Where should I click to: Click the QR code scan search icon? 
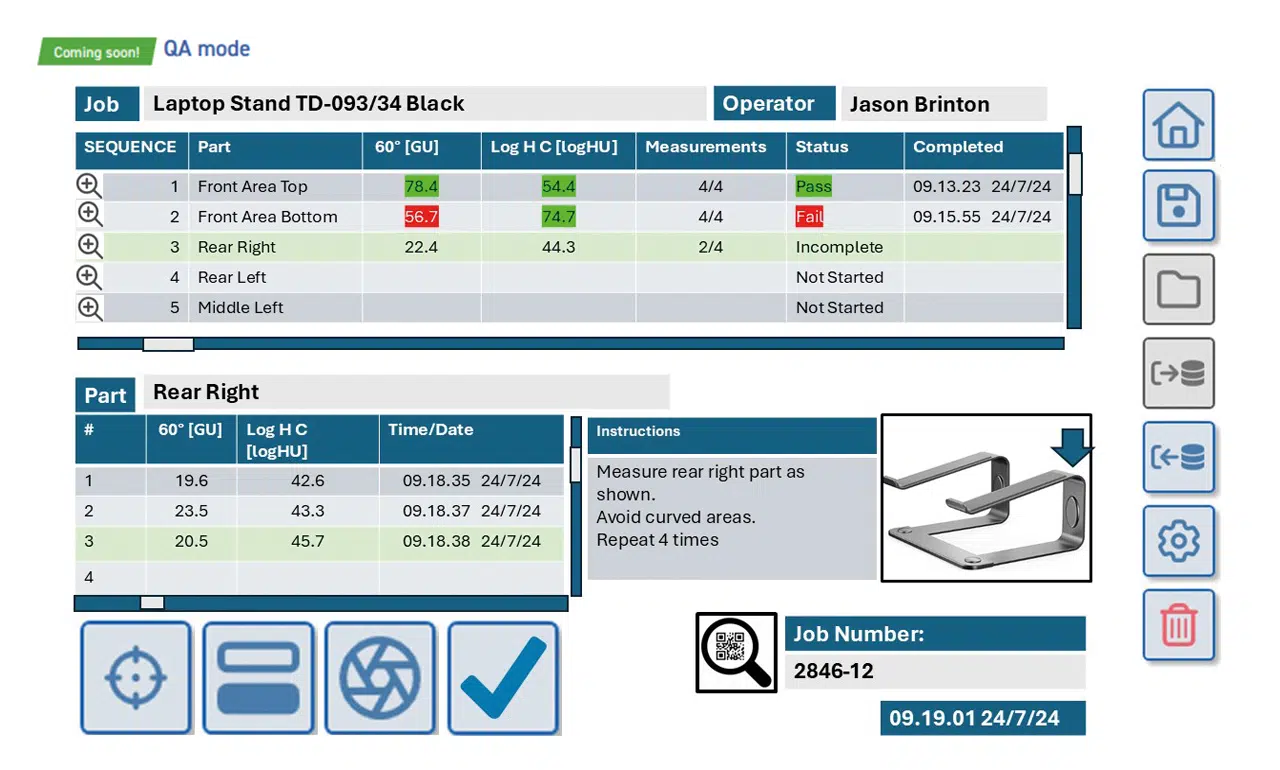736,652
